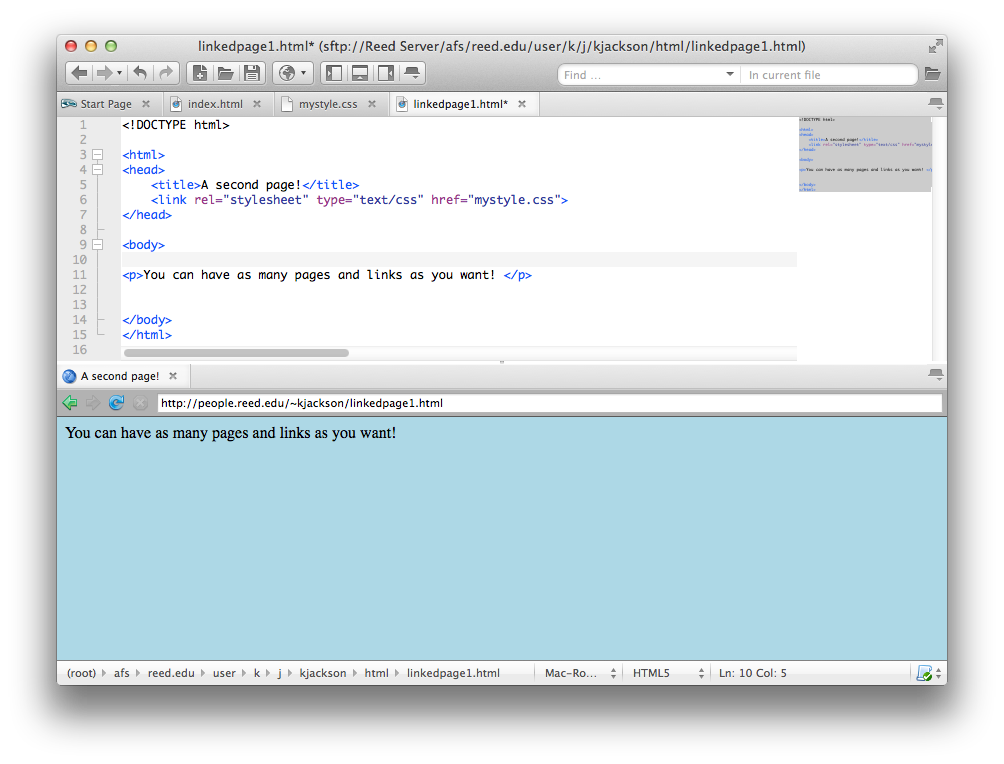The height and width of the screenshot is (764, 1004).
Task: Toggle the right pane visibility
Action: coord(386,73)
